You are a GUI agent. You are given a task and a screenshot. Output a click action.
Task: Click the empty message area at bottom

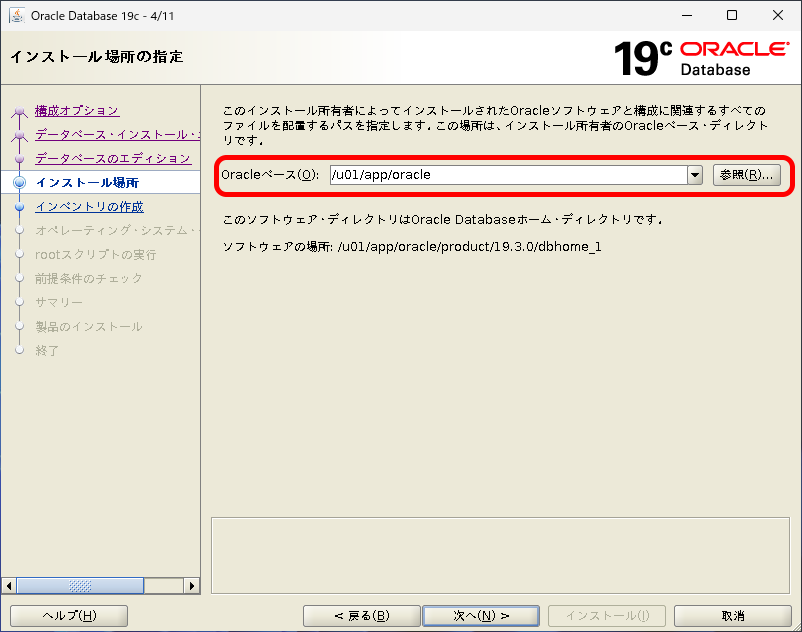[500, 555]
